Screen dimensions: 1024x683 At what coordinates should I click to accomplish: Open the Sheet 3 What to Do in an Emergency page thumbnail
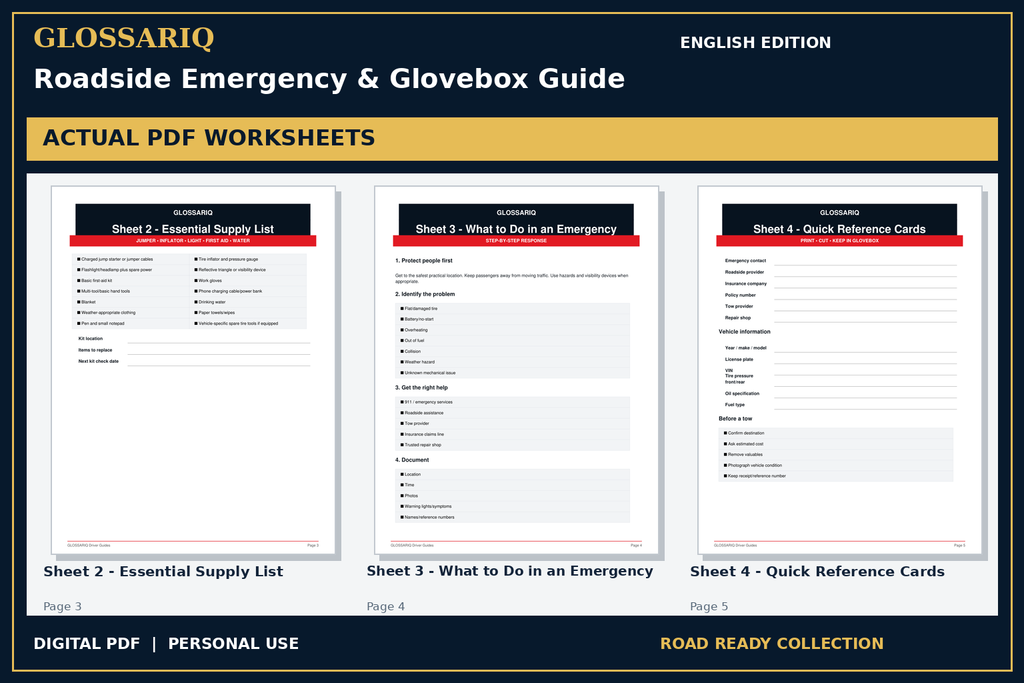tap(517, 370)
